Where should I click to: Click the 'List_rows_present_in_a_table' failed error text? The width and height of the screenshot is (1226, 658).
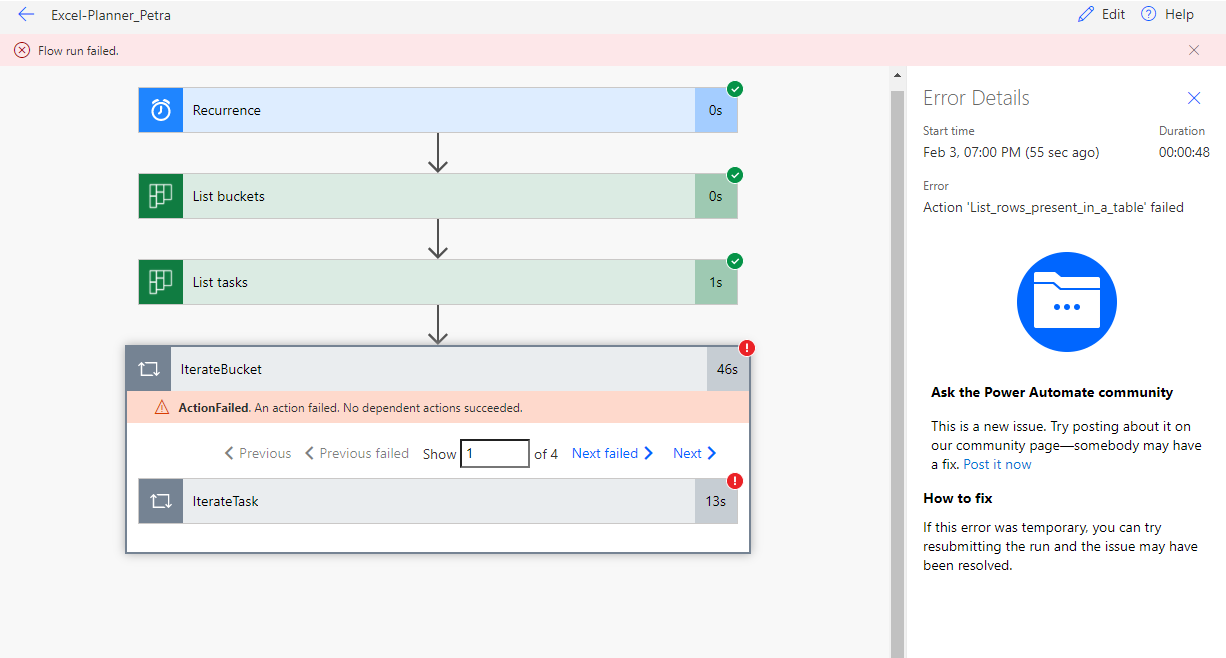pyautogui.click(x=1053, y=208)
